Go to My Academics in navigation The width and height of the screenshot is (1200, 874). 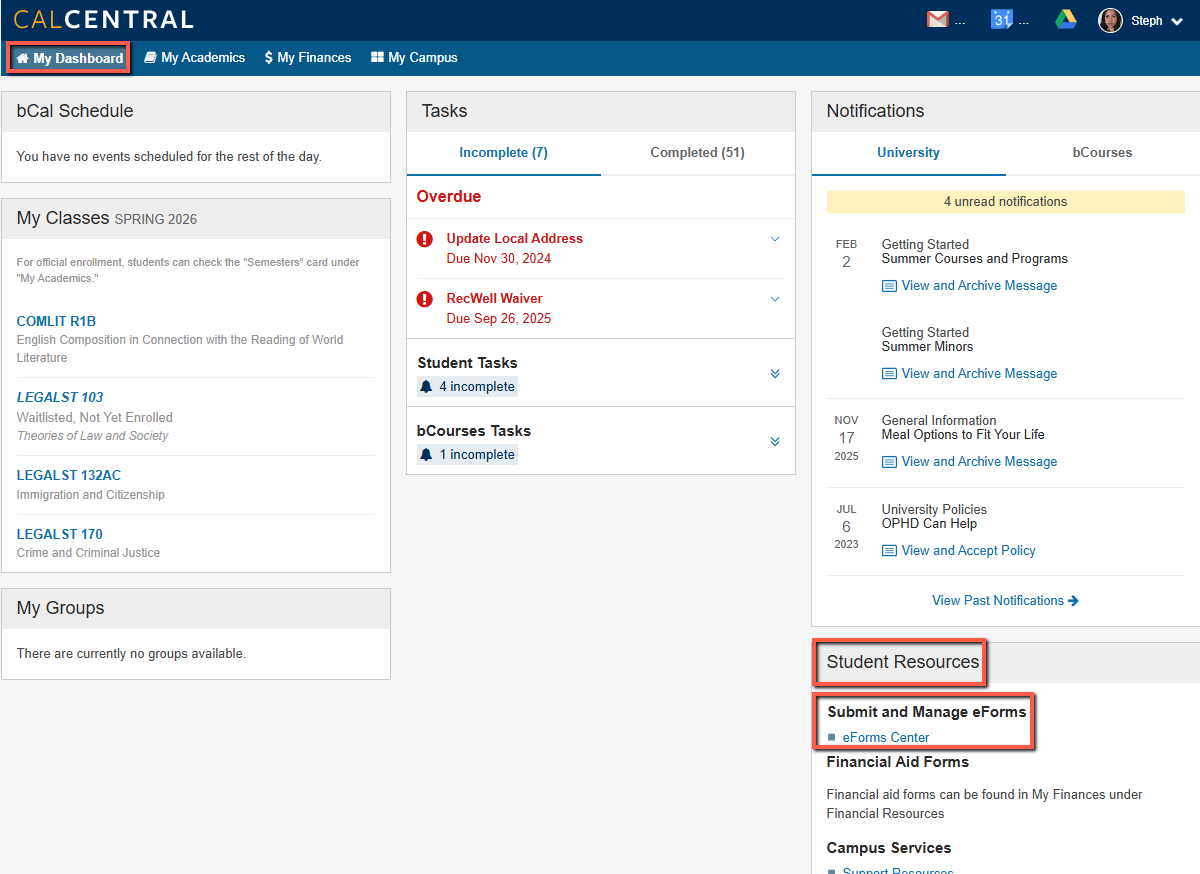click(x=195, y=58)
